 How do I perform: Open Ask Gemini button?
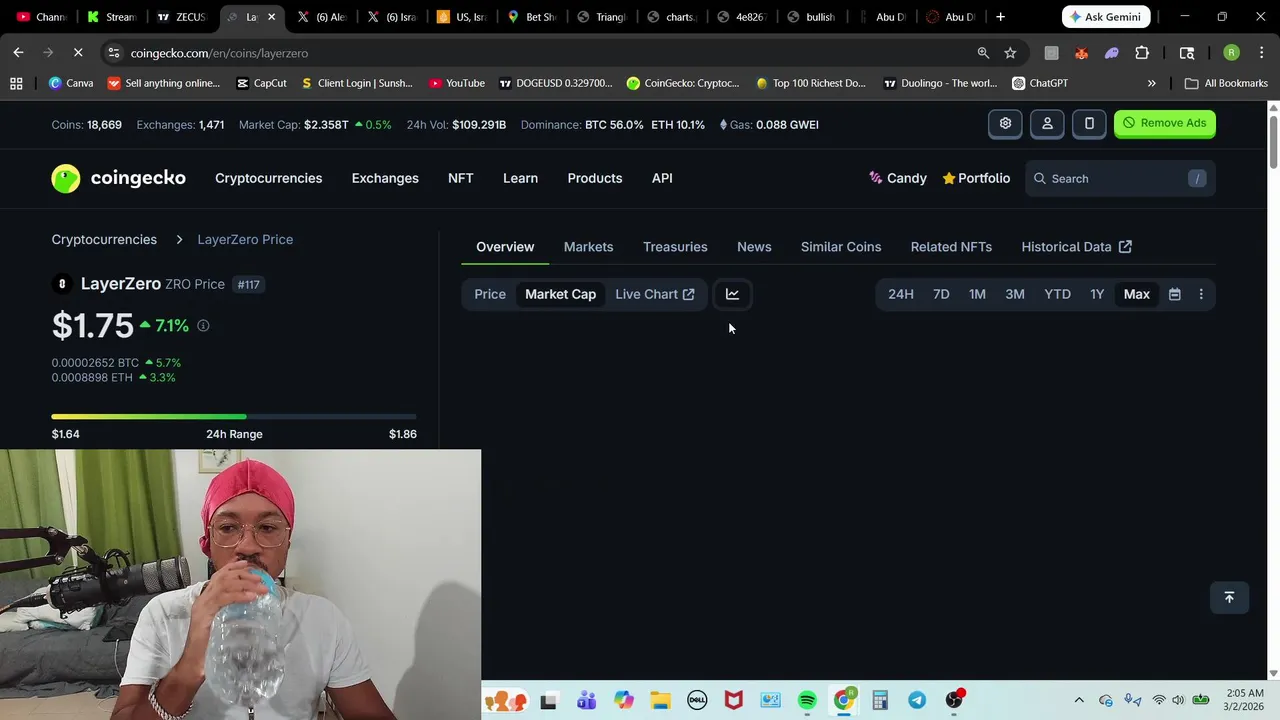click(1105, 17)
